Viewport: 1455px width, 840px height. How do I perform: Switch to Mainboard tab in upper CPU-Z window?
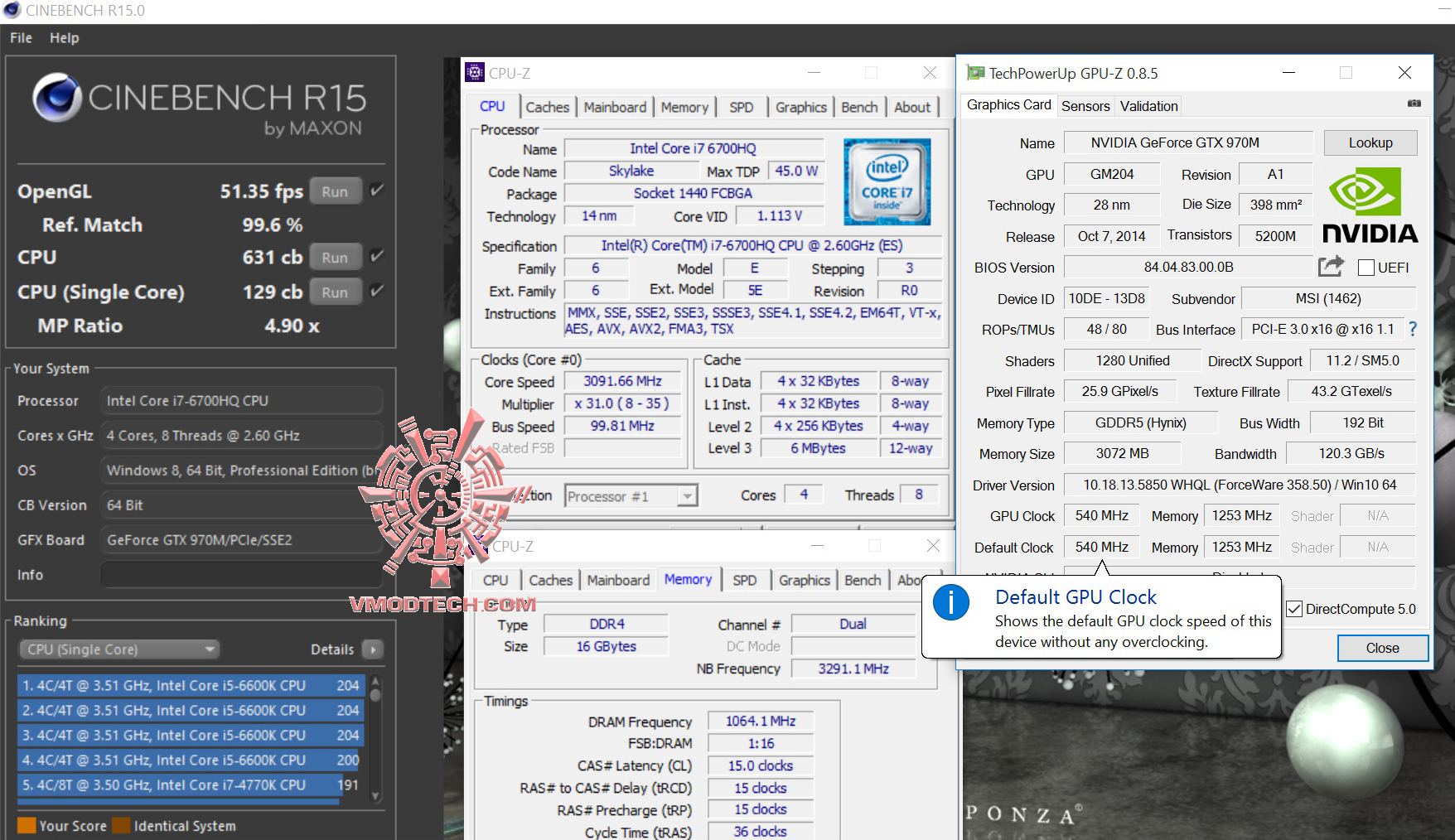(x=615, y=107)
